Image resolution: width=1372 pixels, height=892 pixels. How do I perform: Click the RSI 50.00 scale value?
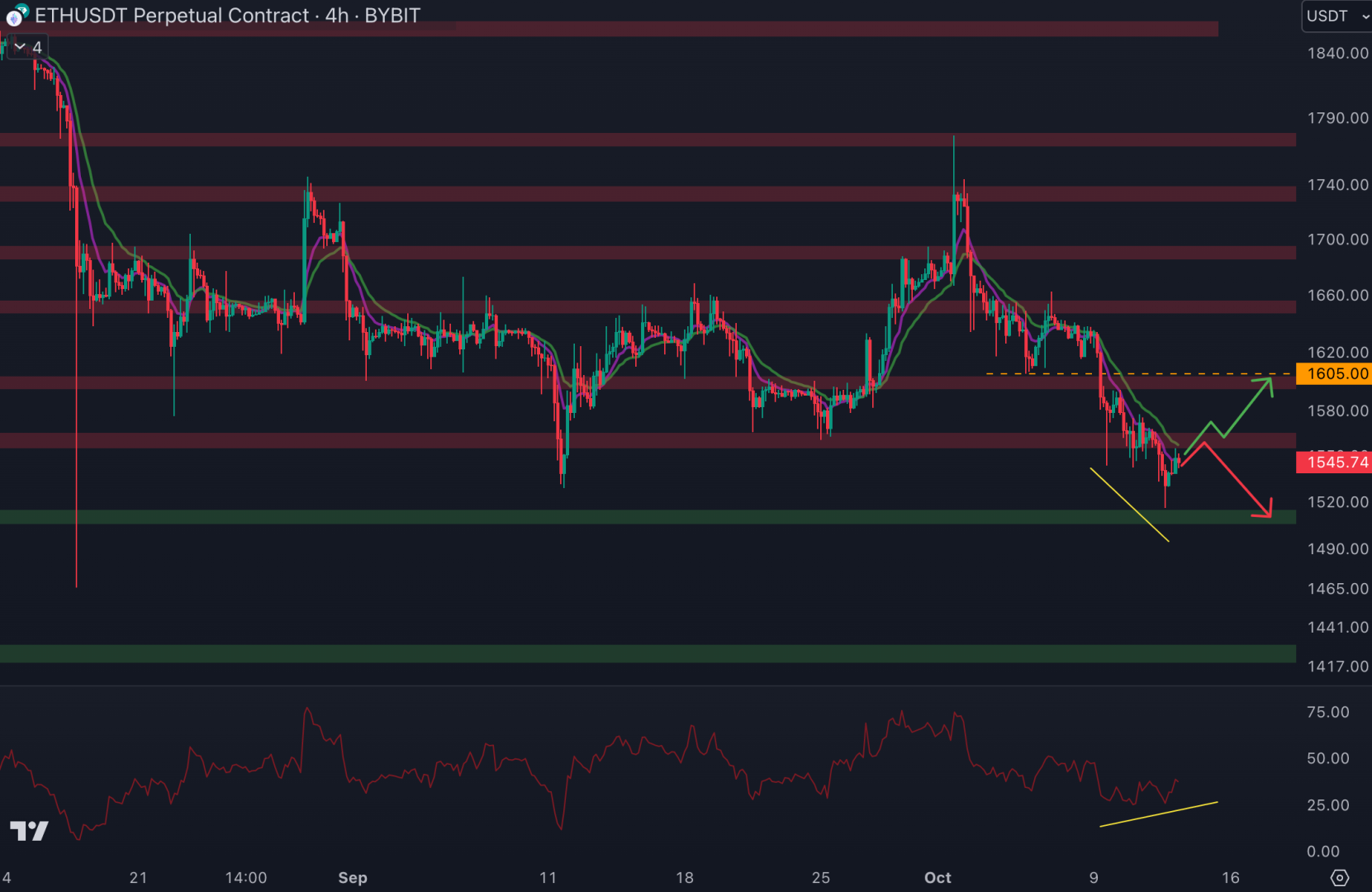click(x=1327, y=758)
